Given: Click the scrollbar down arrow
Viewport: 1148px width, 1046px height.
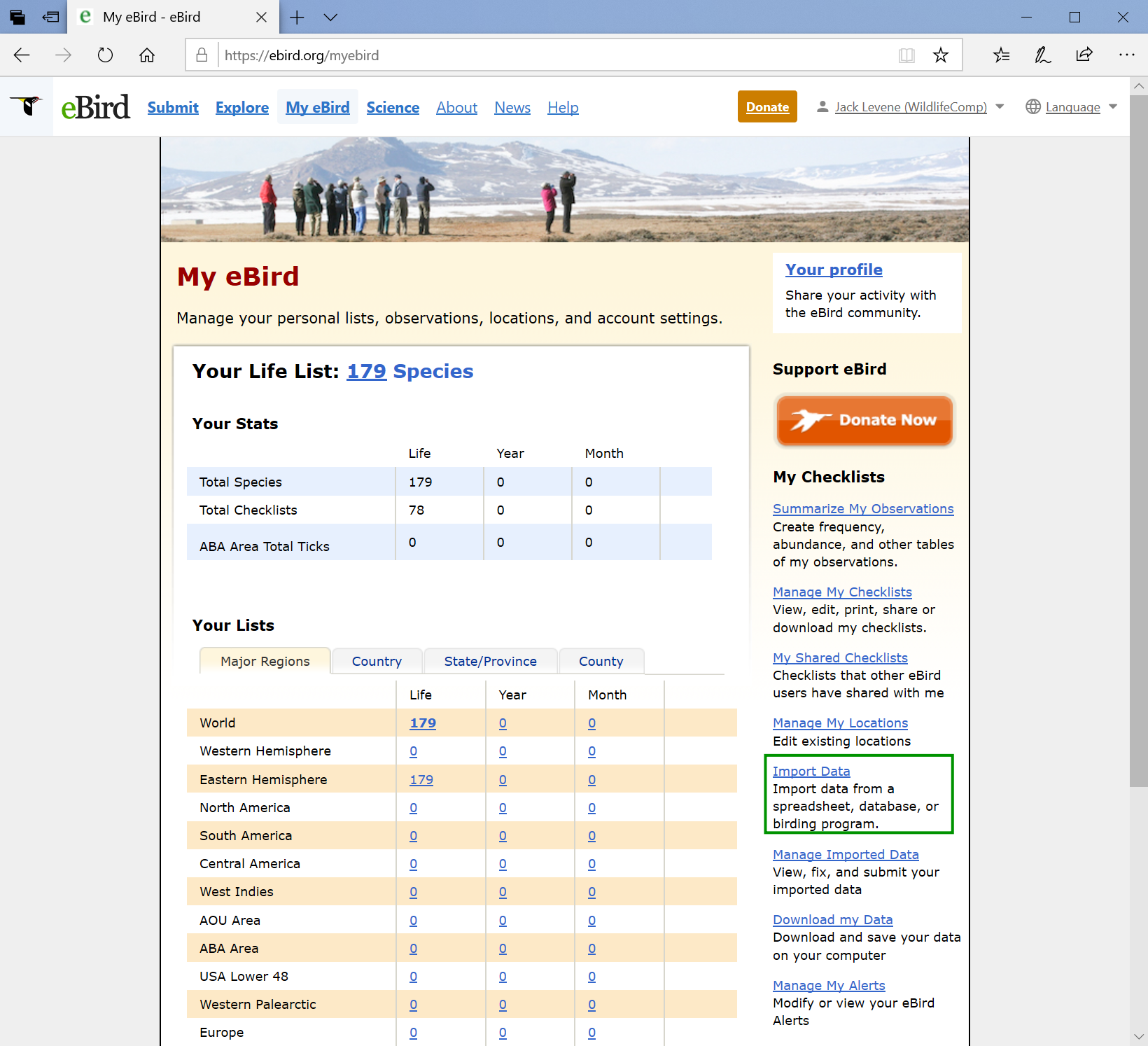Looking at the screenshot, I should (x=1139, y=1037).
